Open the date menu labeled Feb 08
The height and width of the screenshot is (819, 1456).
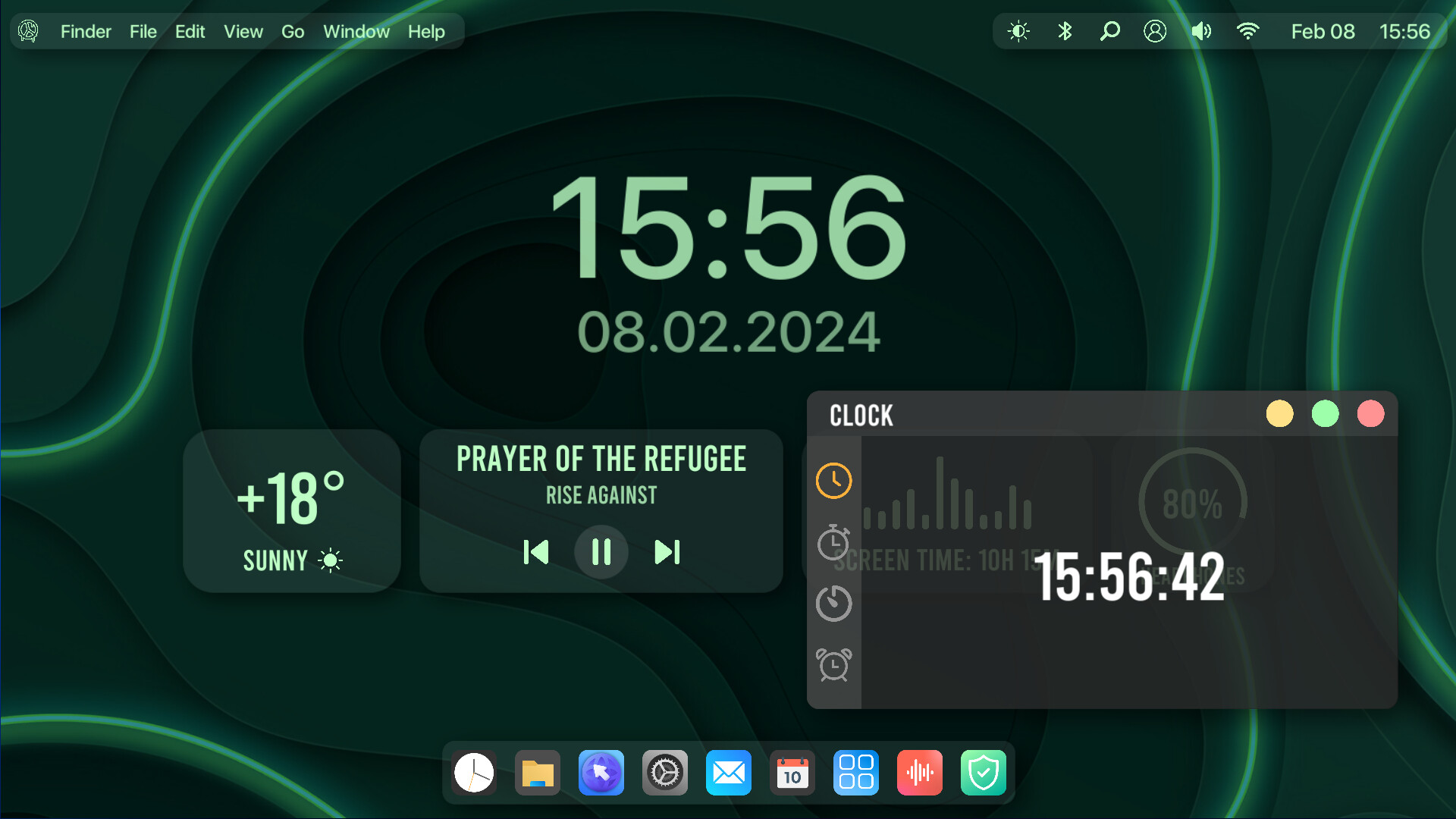[1323, 31]
